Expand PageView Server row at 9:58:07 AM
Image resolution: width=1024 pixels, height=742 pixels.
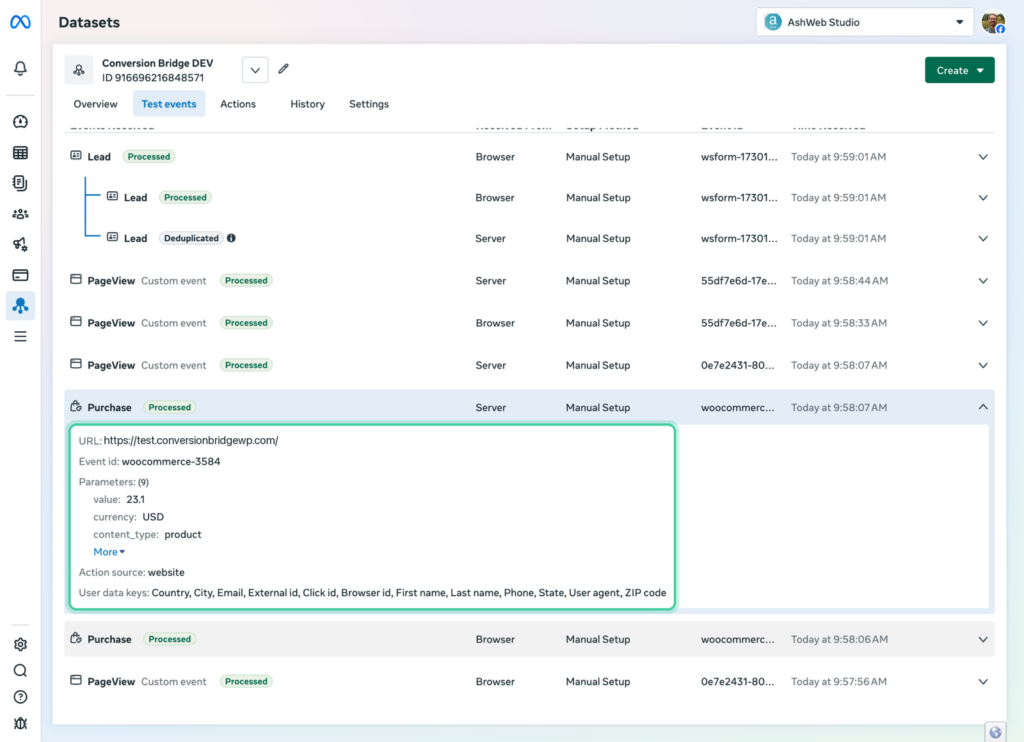tap(982, 365)
